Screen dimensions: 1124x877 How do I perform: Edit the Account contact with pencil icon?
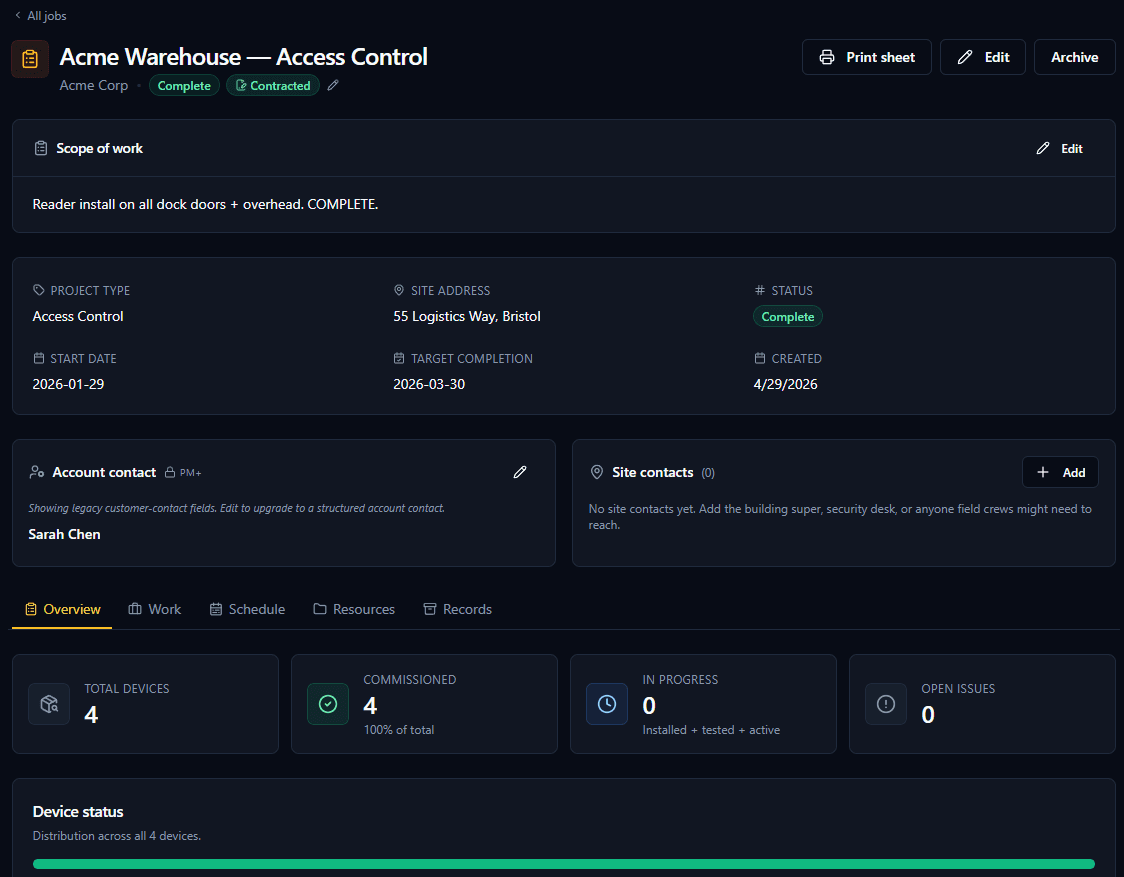click(x=520, y=472)
